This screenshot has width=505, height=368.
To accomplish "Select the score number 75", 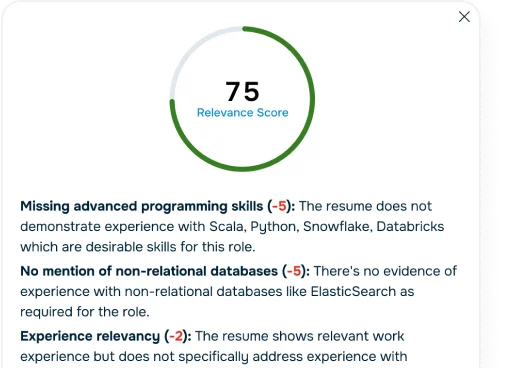I will [x=242, y=91].
